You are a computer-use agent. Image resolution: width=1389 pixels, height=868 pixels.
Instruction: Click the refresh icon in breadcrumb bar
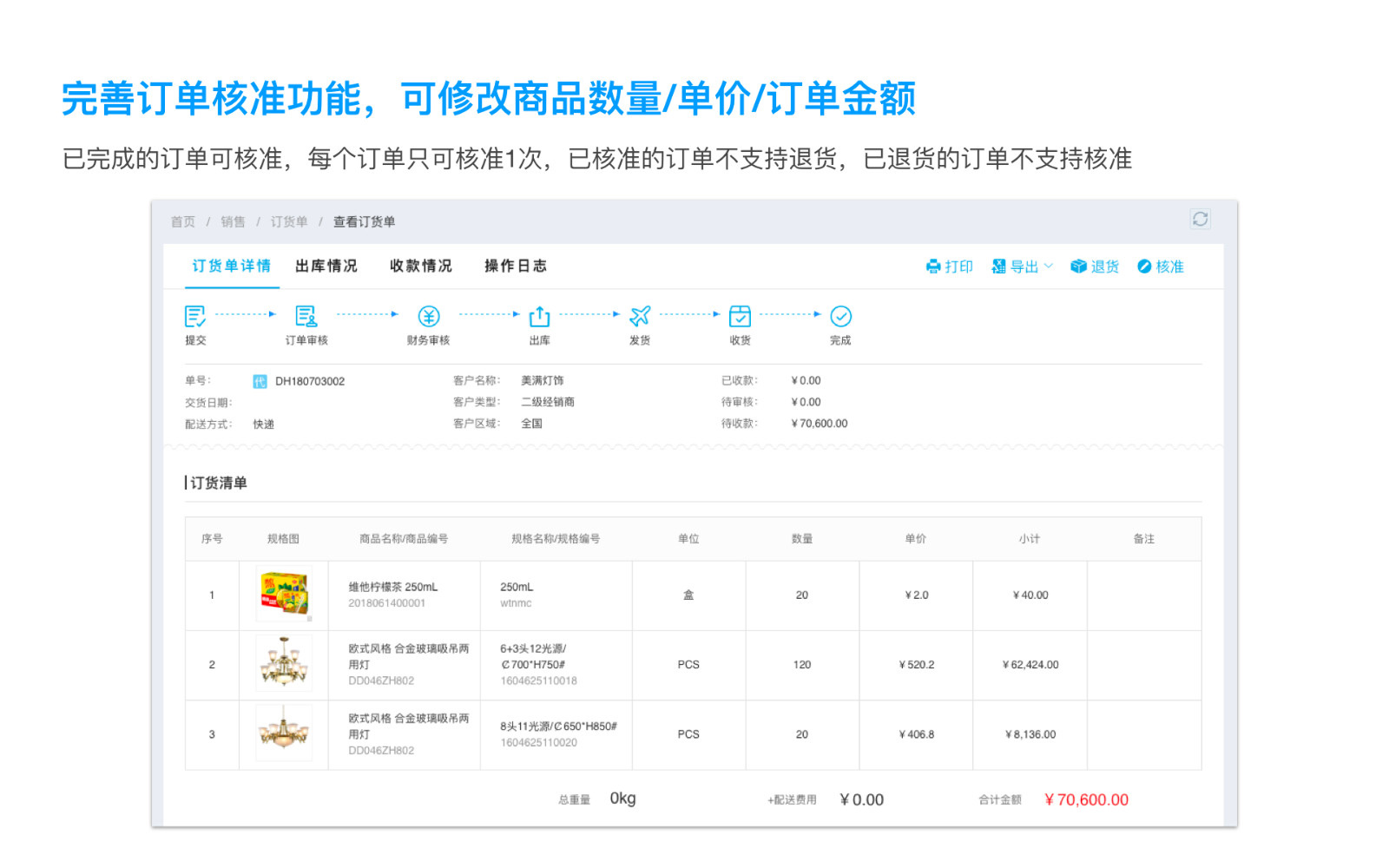click(1200, 219)
